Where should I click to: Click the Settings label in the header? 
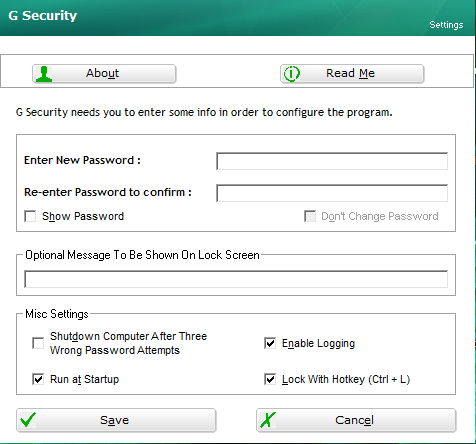[x=446, y=25]
